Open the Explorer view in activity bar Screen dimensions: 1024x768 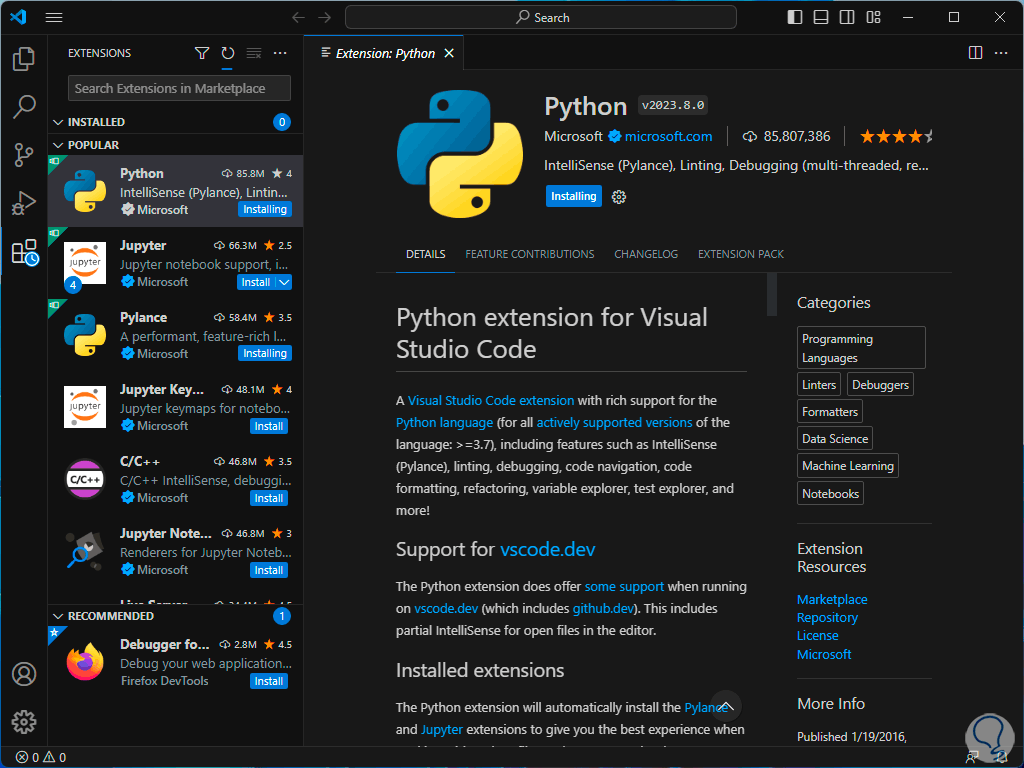click(24, 60)
